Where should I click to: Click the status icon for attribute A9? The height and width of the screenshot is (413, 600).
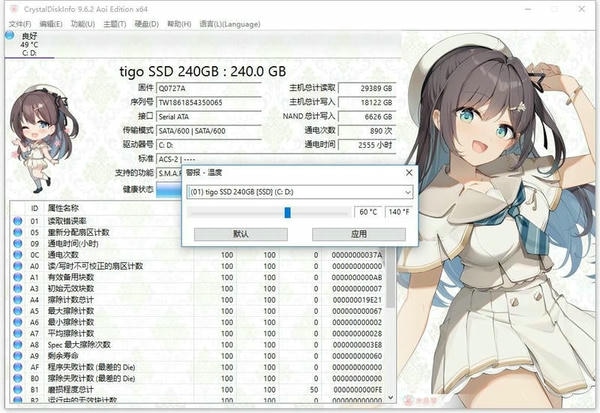[18, 356]
